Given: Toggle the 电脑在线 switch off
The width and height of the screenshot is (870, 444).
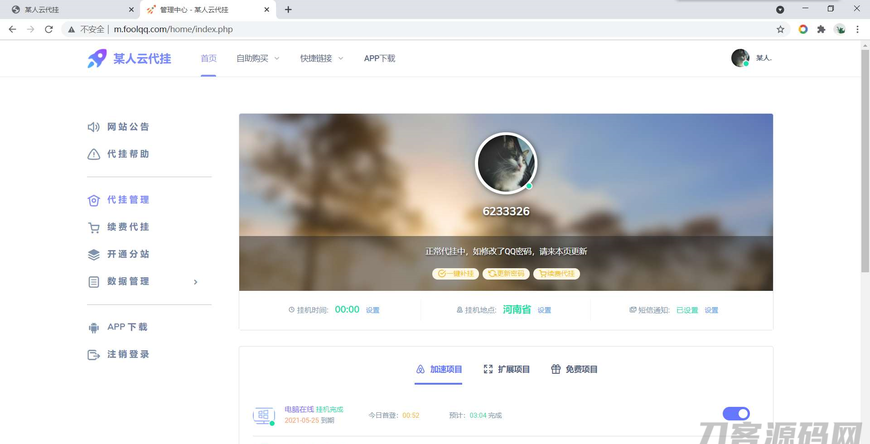Looking at the screenshot, I should pos(736,414).
